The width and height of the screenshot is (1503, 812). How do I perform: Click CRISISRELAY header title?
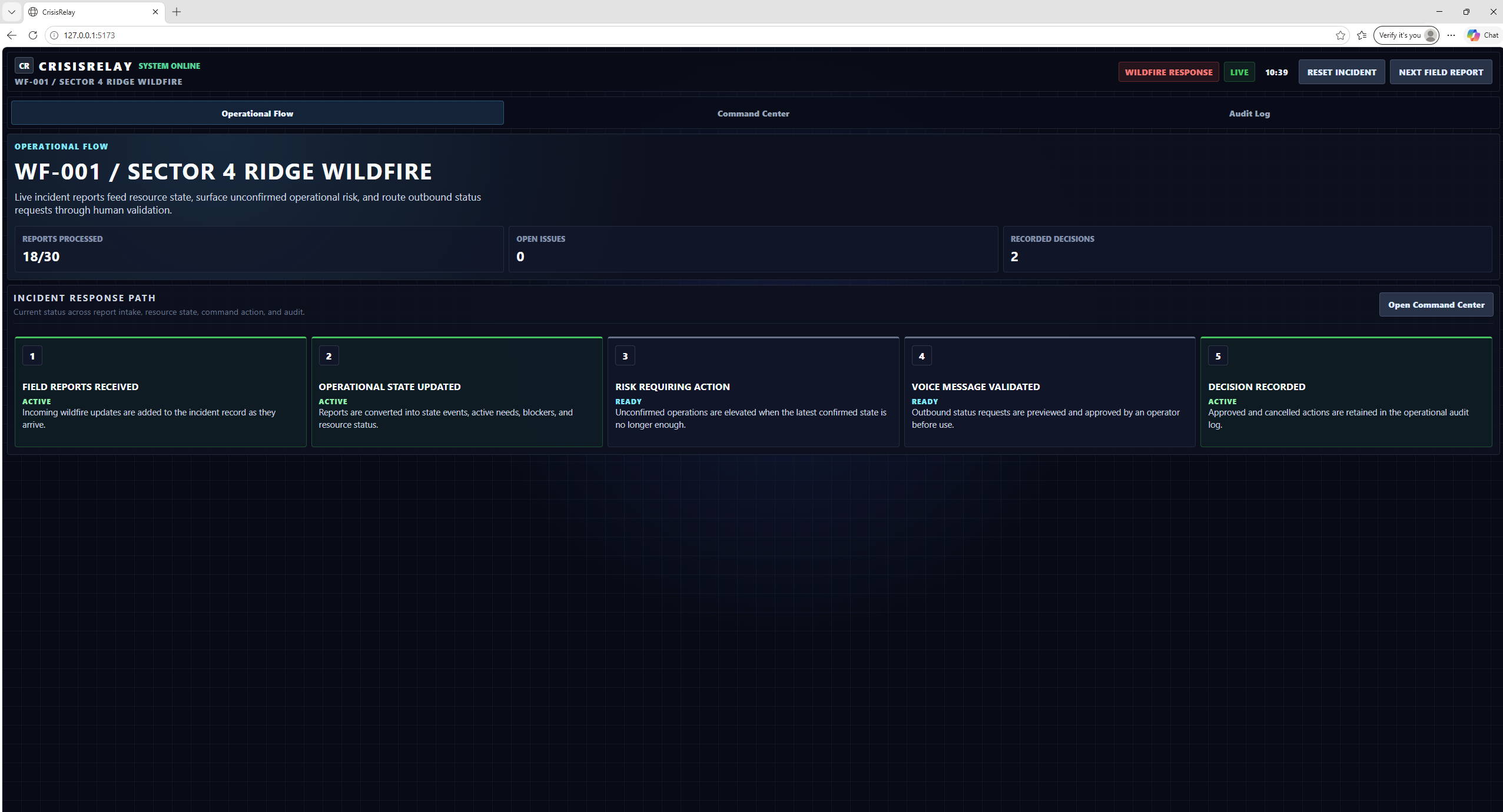[x=85, y=66]
